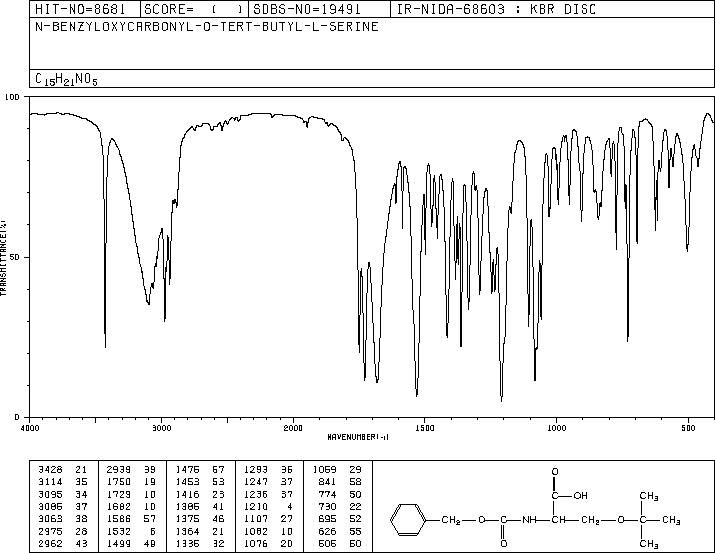Click the WAVENUMBER x-axis title
The height and width of the screenshot is (553, 715).
[x=358, y=437]
